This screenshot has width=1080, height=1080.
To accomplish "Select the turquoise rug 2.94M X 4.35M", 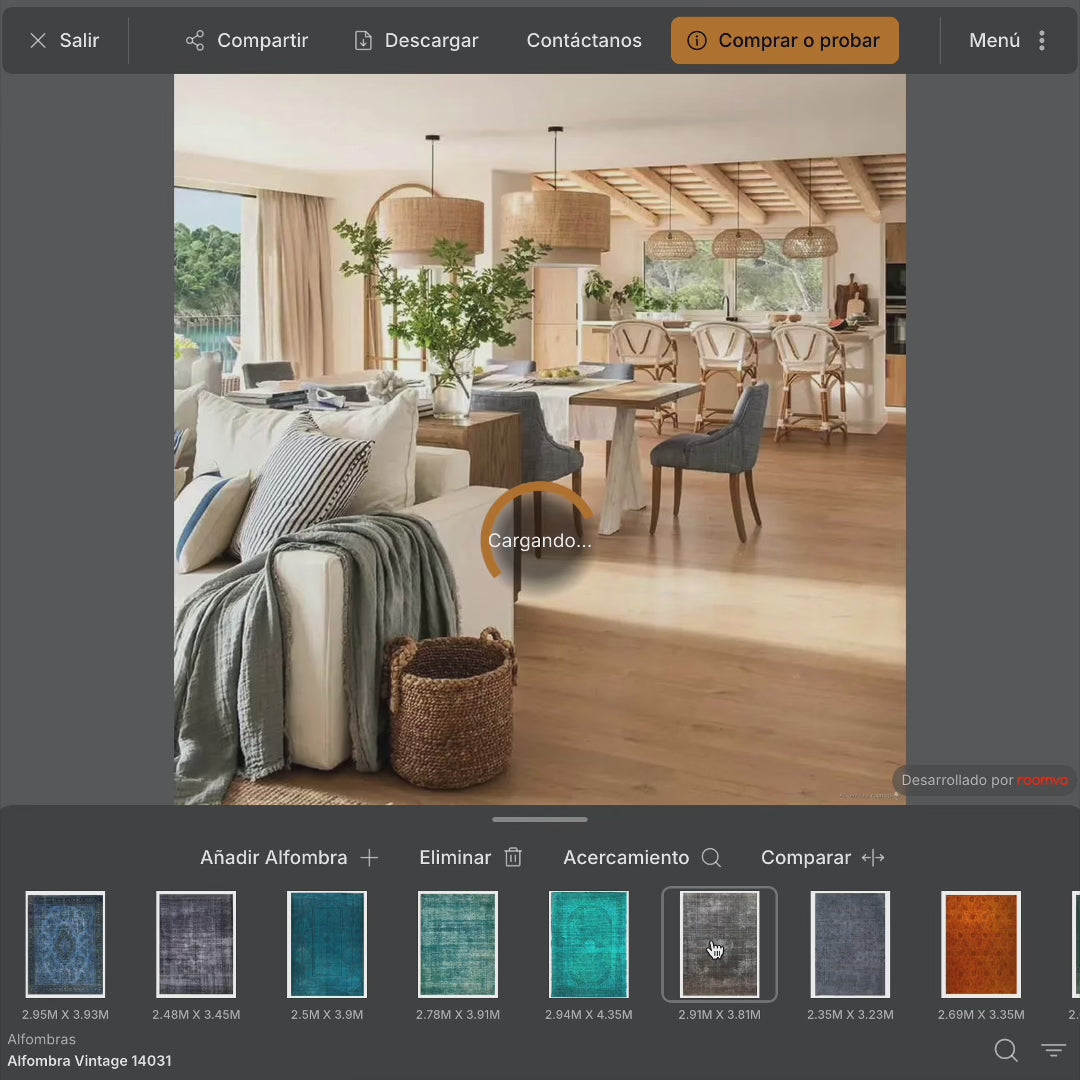I will pyautogui.click(x=589, y=944).
